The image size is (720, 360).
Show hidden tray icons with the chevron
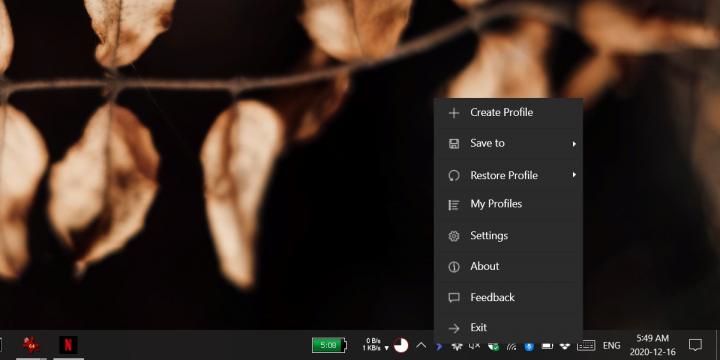click(x=421, y=345)
